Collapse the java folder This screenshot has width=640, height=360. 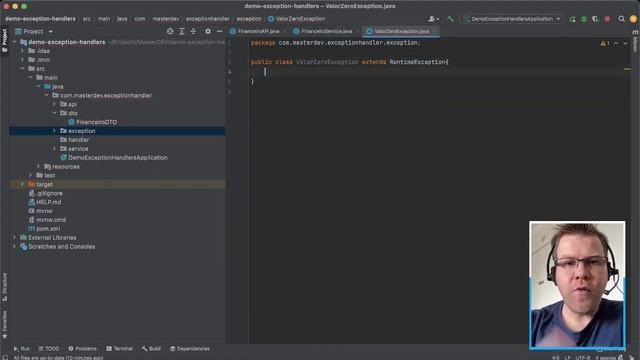click(x=38, y=87)
